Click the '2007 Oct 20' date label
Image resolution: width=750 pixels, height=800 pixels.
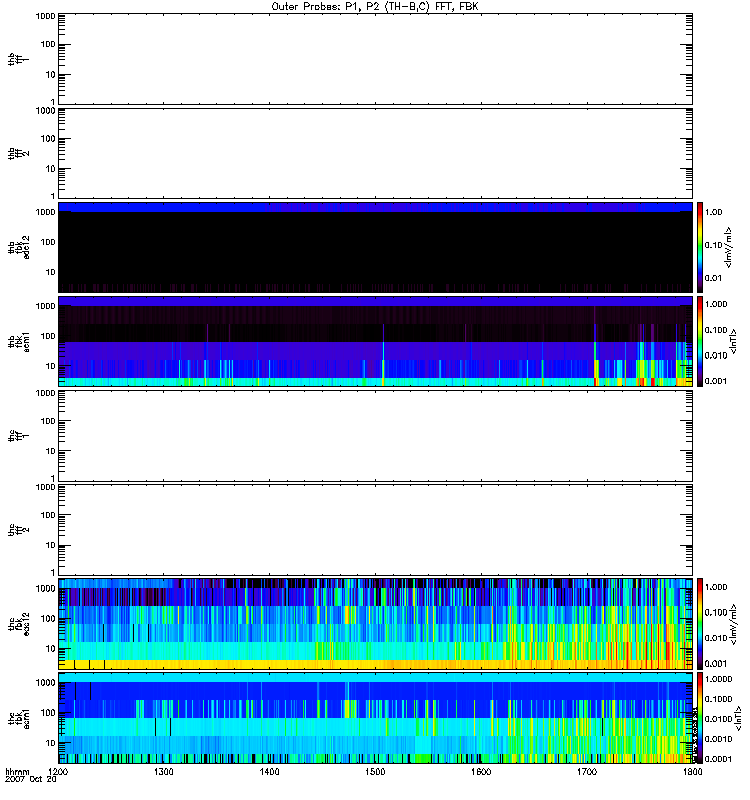coord(30,781)
